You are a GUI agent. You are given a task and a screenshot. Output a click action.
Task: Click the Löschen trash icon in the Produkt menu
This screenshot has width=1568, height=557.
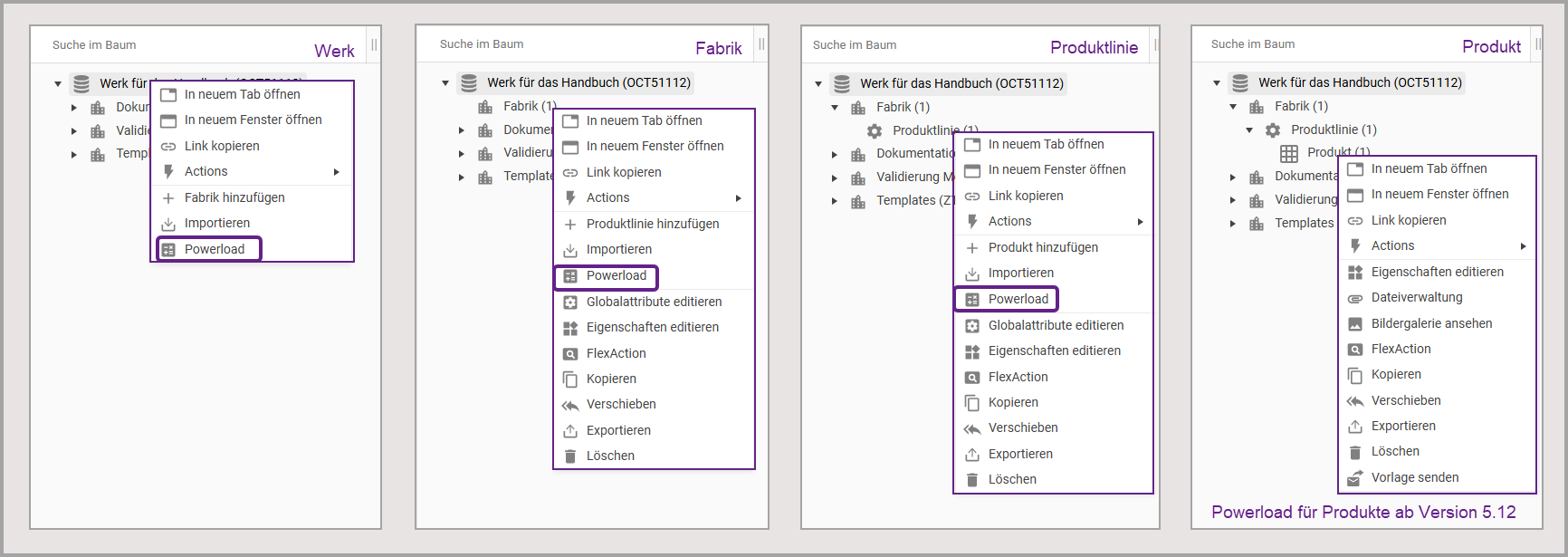coord(1355,452)
